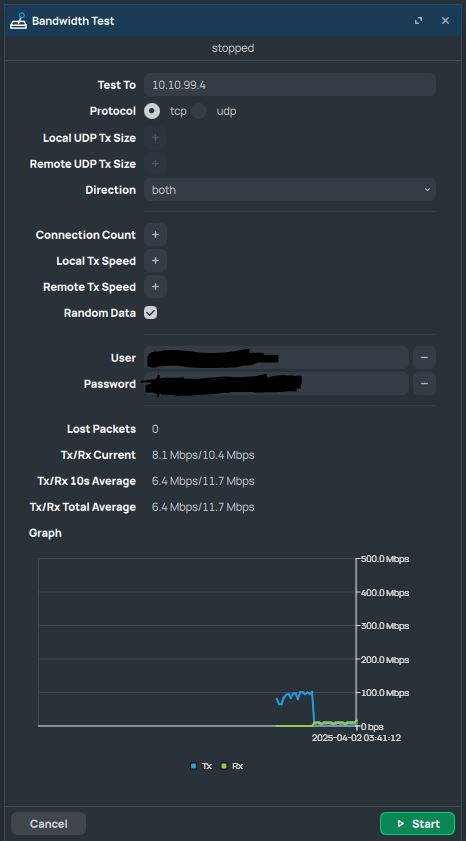Click the stopped status text

[x=233, y=48]
